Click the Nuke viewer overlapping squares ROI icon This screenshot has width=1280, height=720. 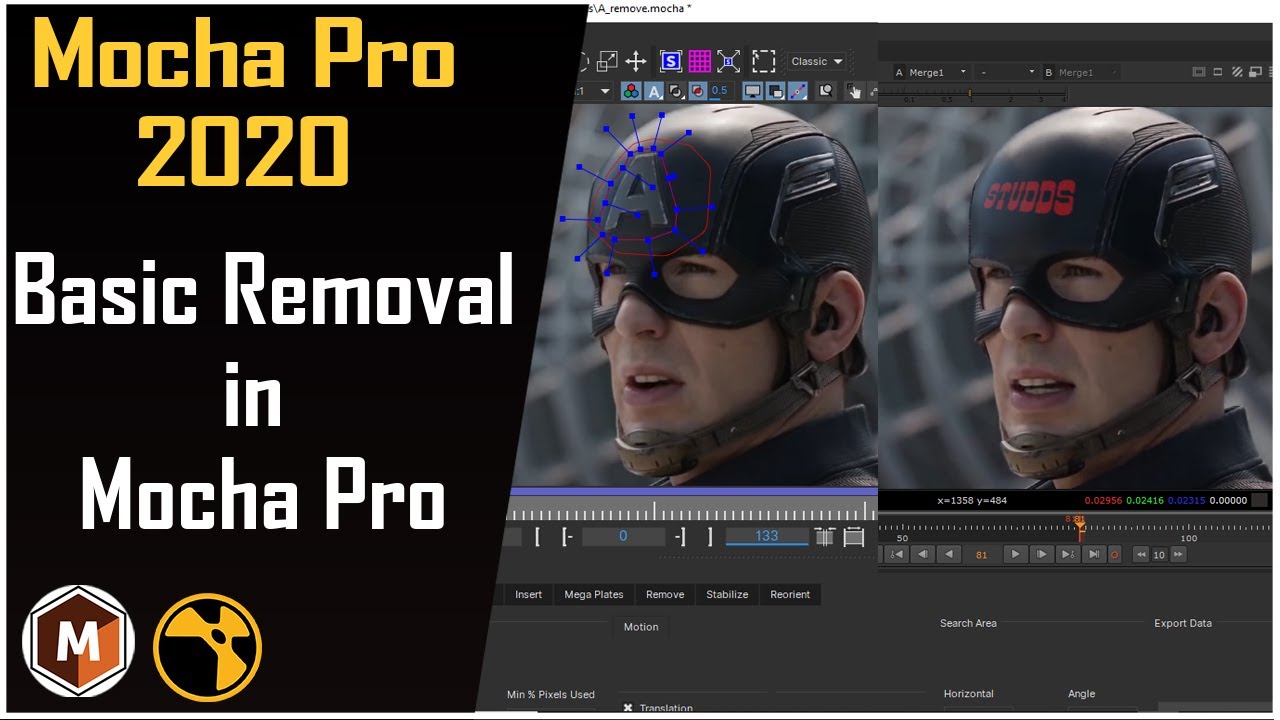(x=1255, y=72)
